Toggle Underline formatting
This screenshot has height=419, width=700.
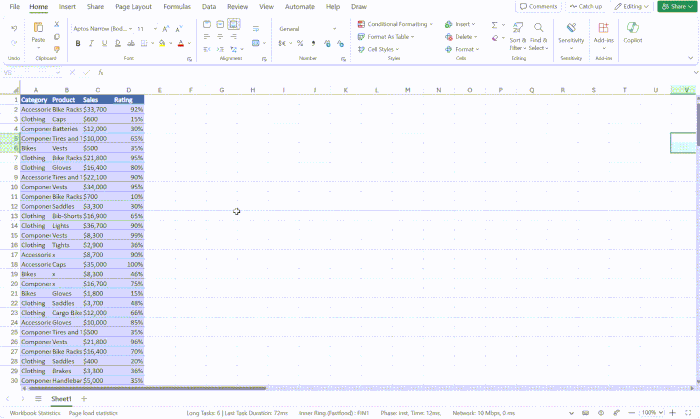coord(104,43)
